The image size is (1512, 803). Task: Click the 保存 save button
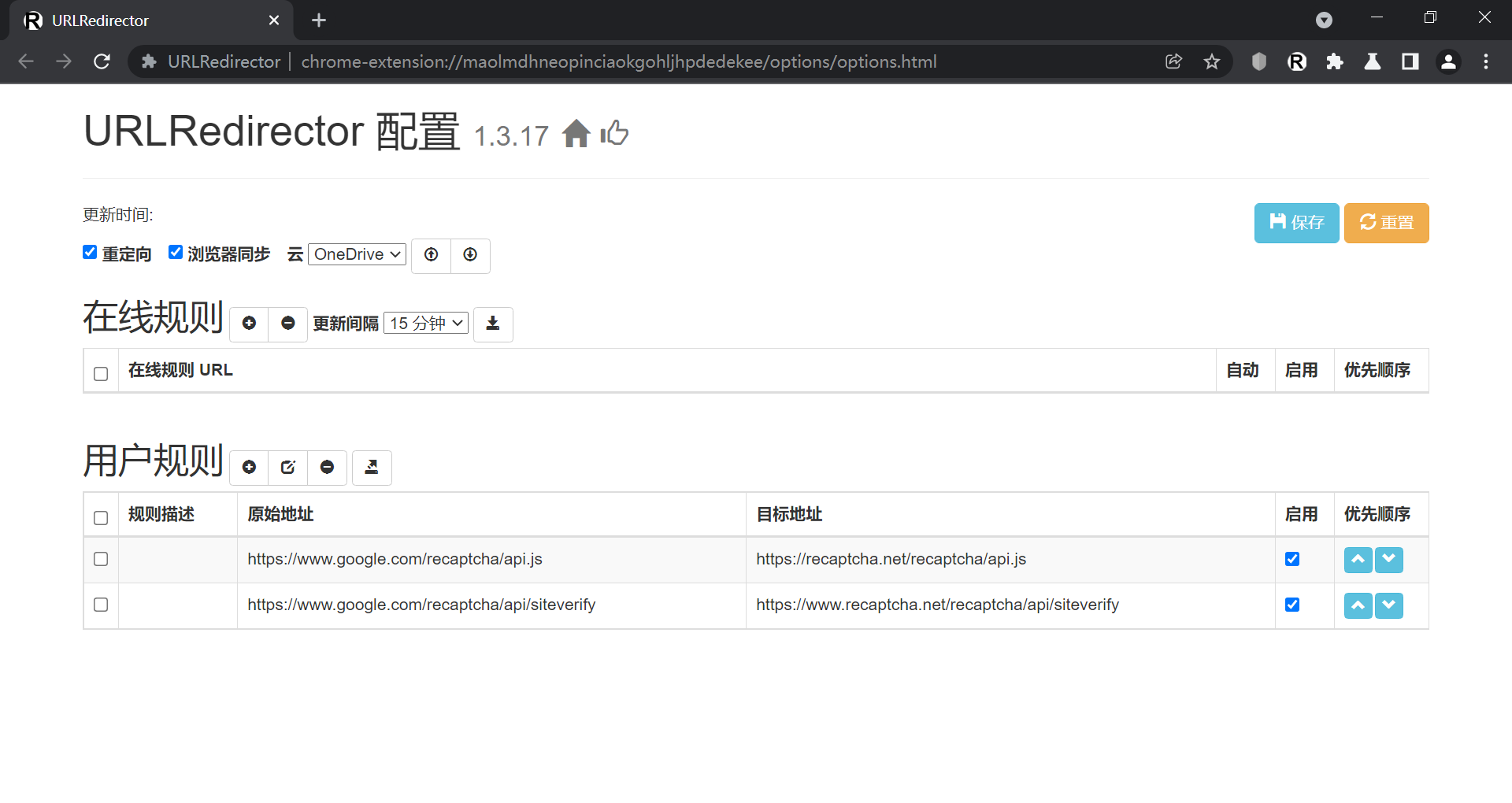tap(1296, 223)
